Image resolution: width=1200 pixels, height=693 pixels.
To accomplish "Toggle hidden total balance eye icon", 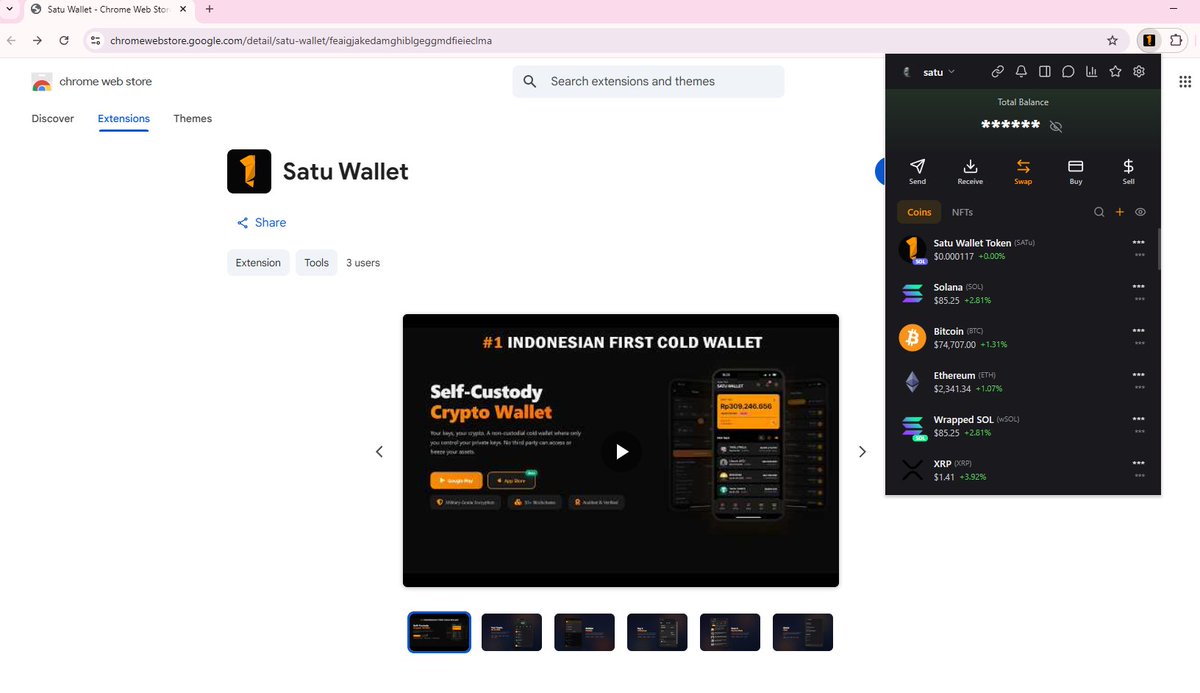I will [x=1056, y=126].
